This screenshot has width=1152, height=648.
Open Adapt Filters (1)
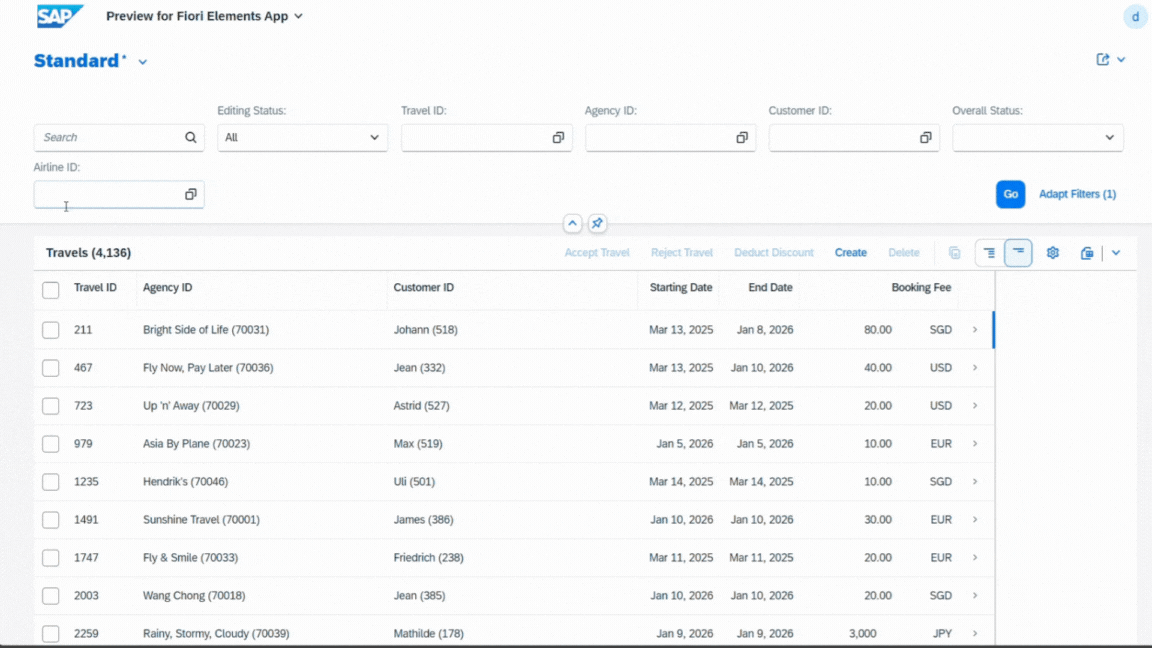(1077, 194)
